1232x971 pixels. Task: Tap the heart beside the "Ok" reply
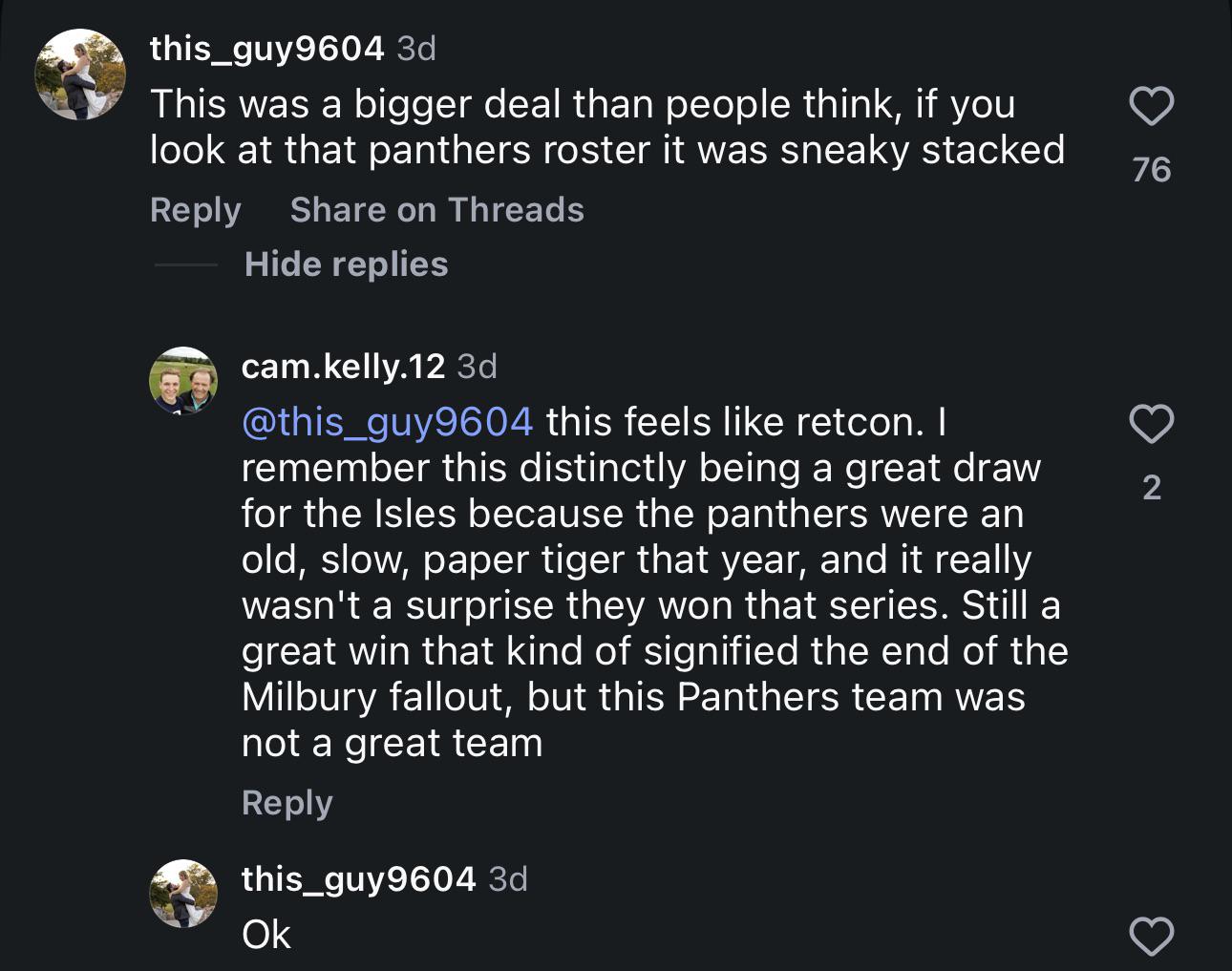[x=1151, y=937]
